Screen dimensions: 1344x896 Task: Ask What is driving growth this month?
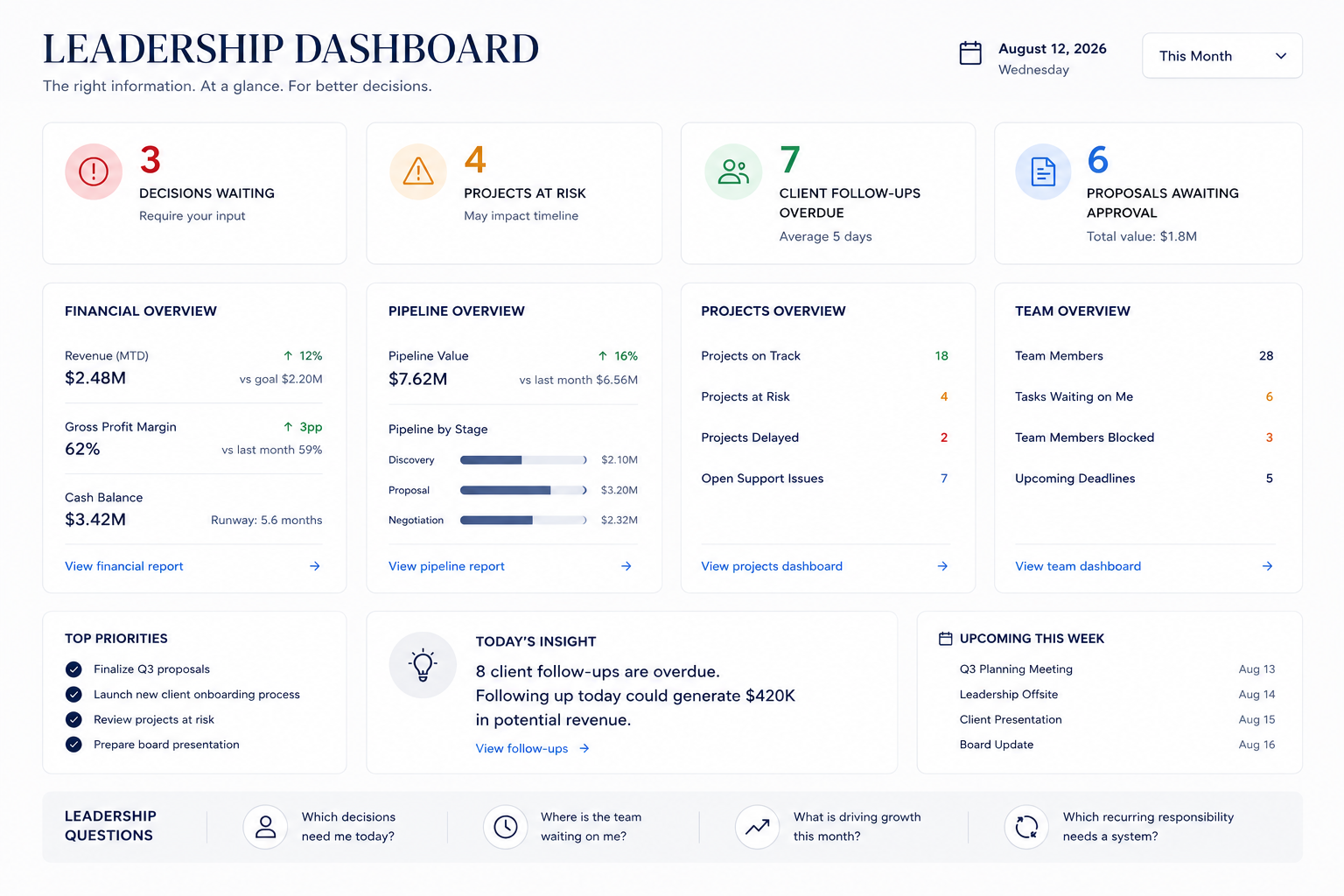(857, 827)
